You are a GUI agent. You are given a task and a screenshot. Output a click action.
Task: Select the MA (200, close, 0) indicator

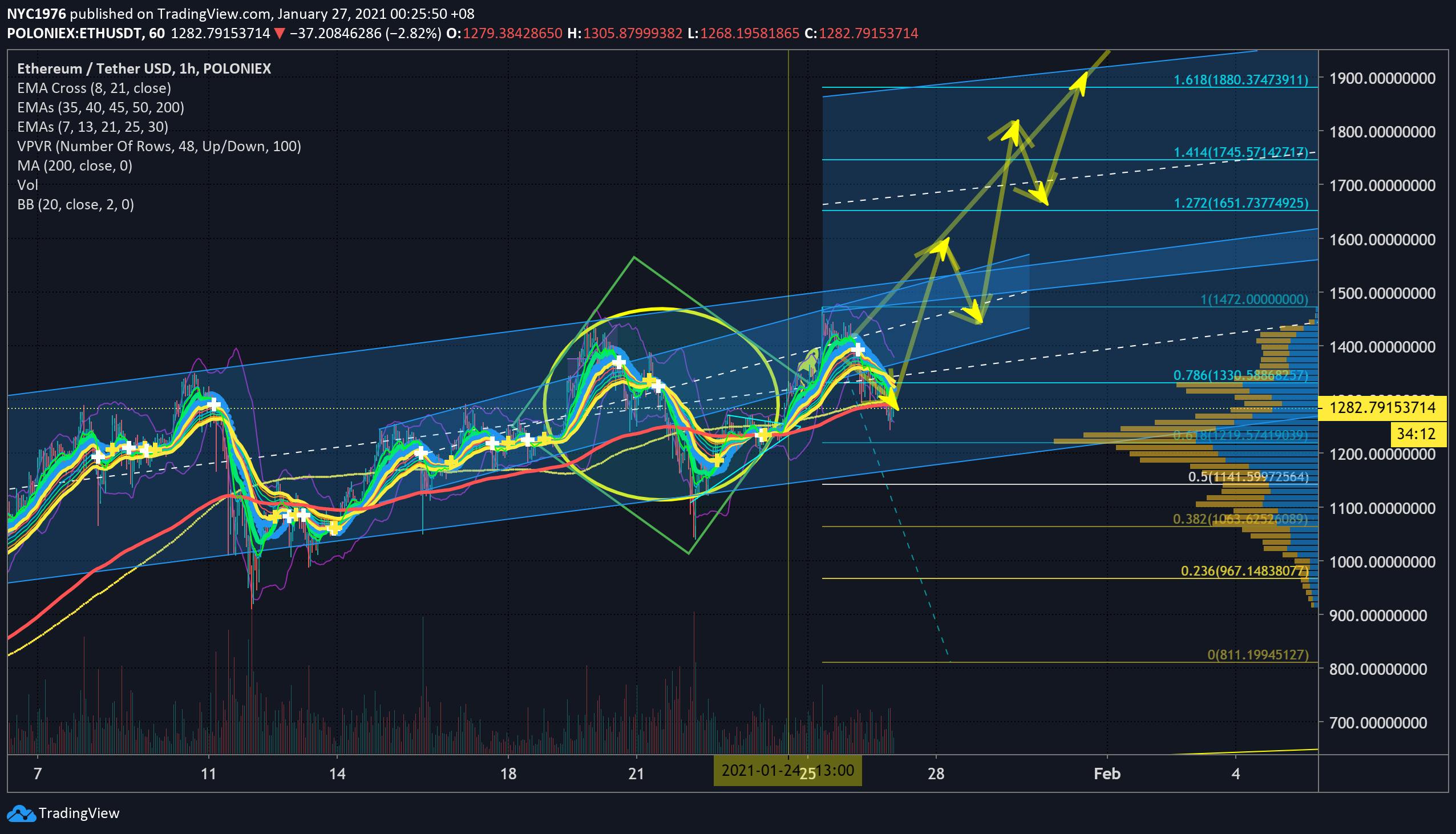tap(75, 166)
